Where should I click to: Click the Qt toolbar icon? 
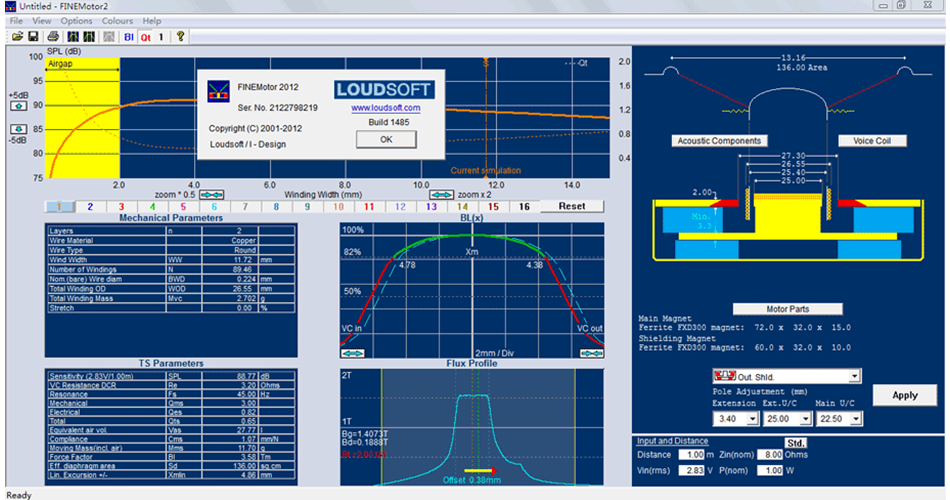145,37
